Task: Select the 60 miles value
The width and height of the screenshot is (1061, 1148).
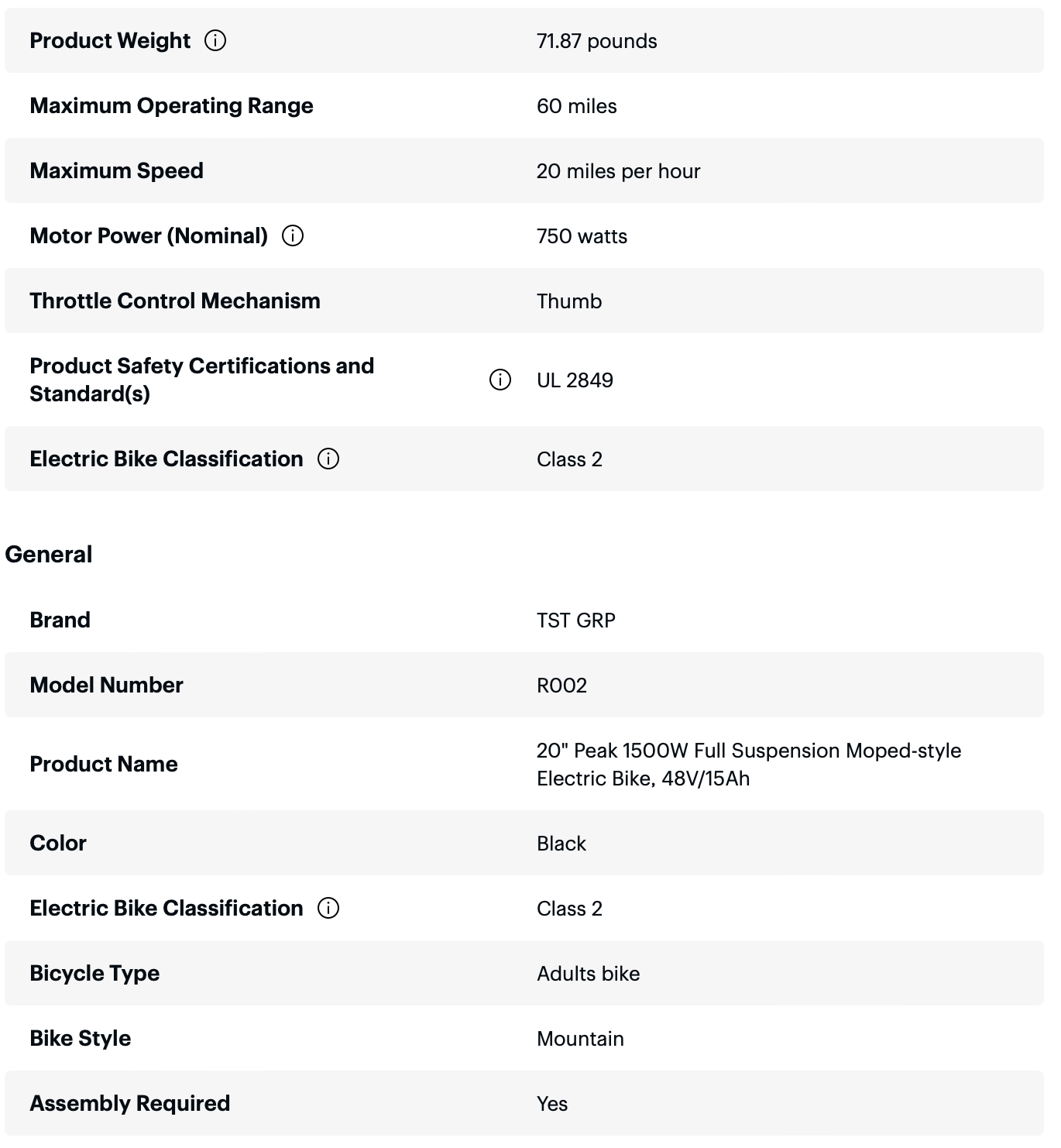Action: [576, 106]
